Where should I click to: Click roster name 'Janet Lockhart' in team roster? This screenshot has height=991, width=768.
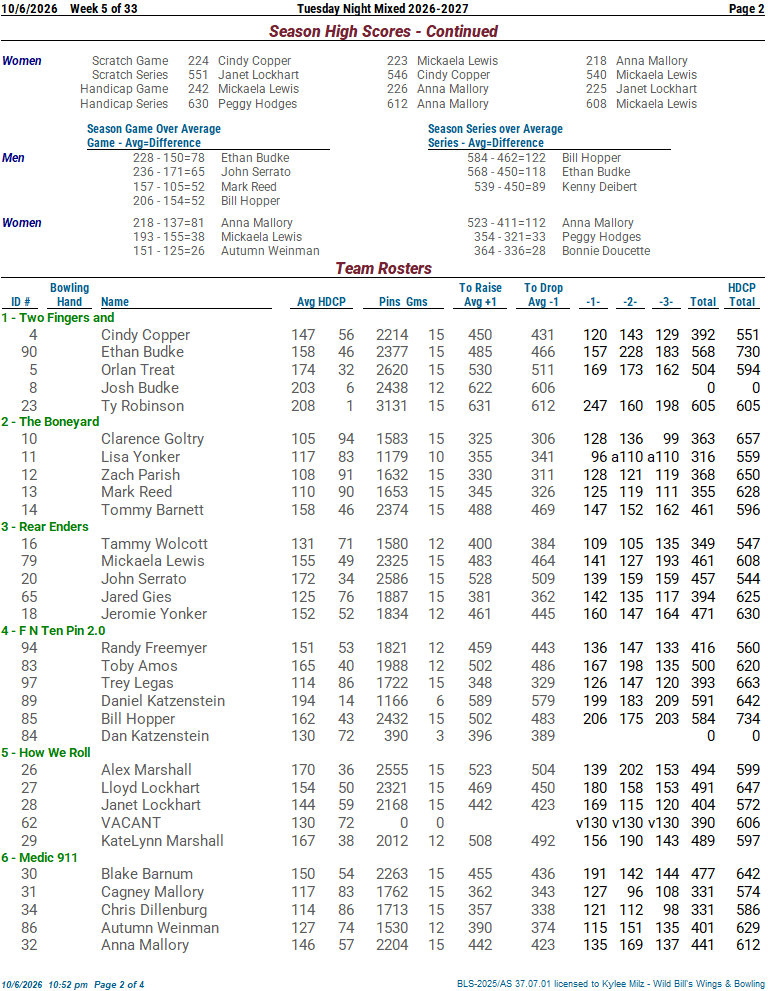(x=151, y=805)
